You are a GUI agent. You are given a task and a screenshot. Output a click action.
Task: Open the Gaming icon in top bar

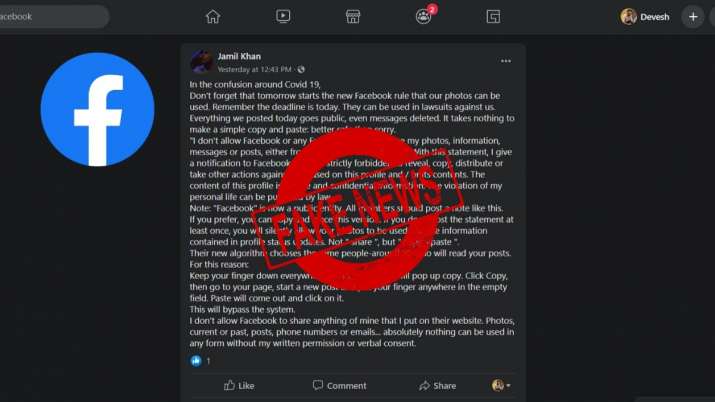click(x=493, y=17)
